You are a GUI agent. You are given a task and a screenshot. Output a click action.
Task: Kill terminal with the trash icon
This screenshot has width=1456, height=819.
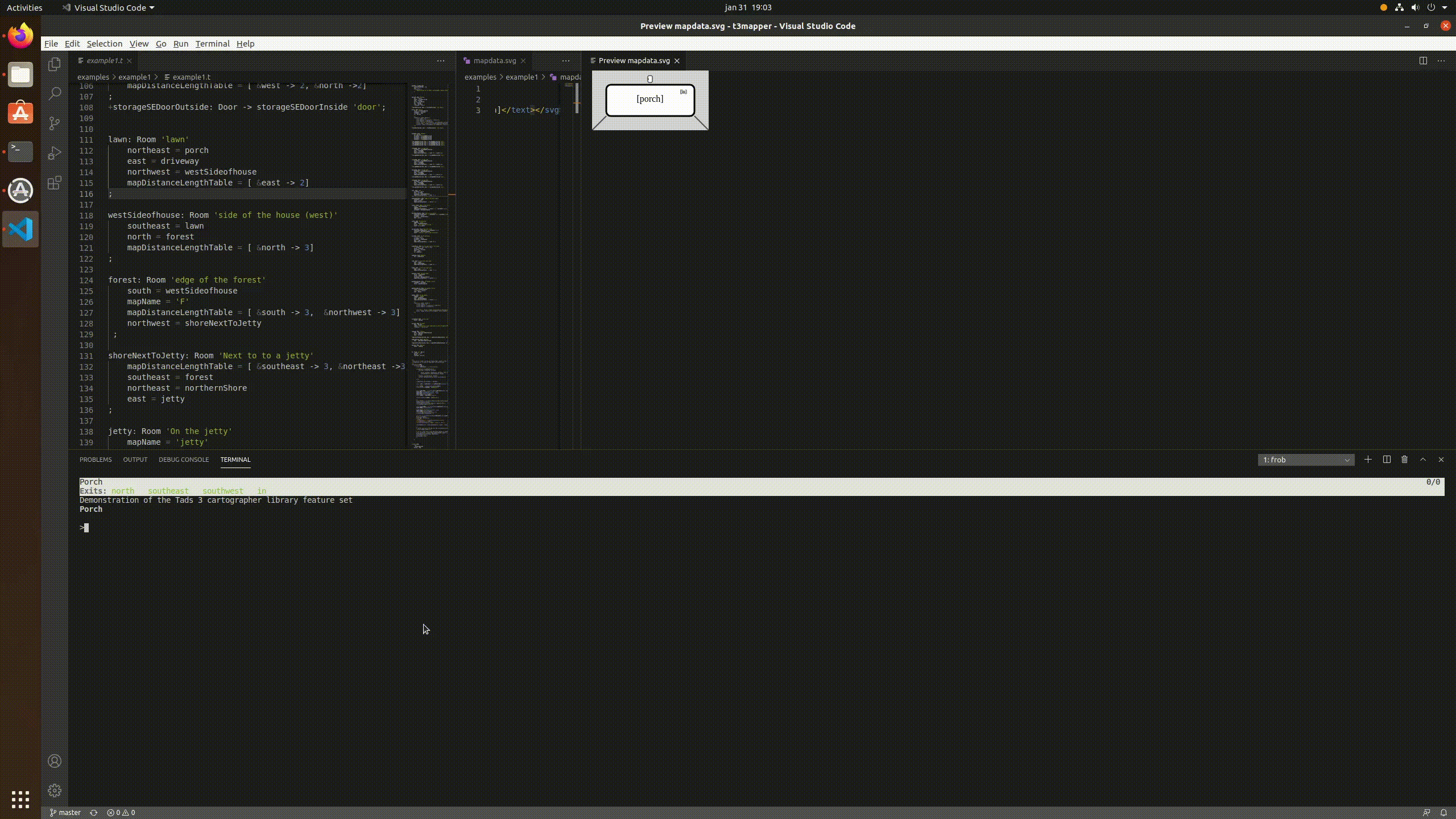[x=1405, y=460]
